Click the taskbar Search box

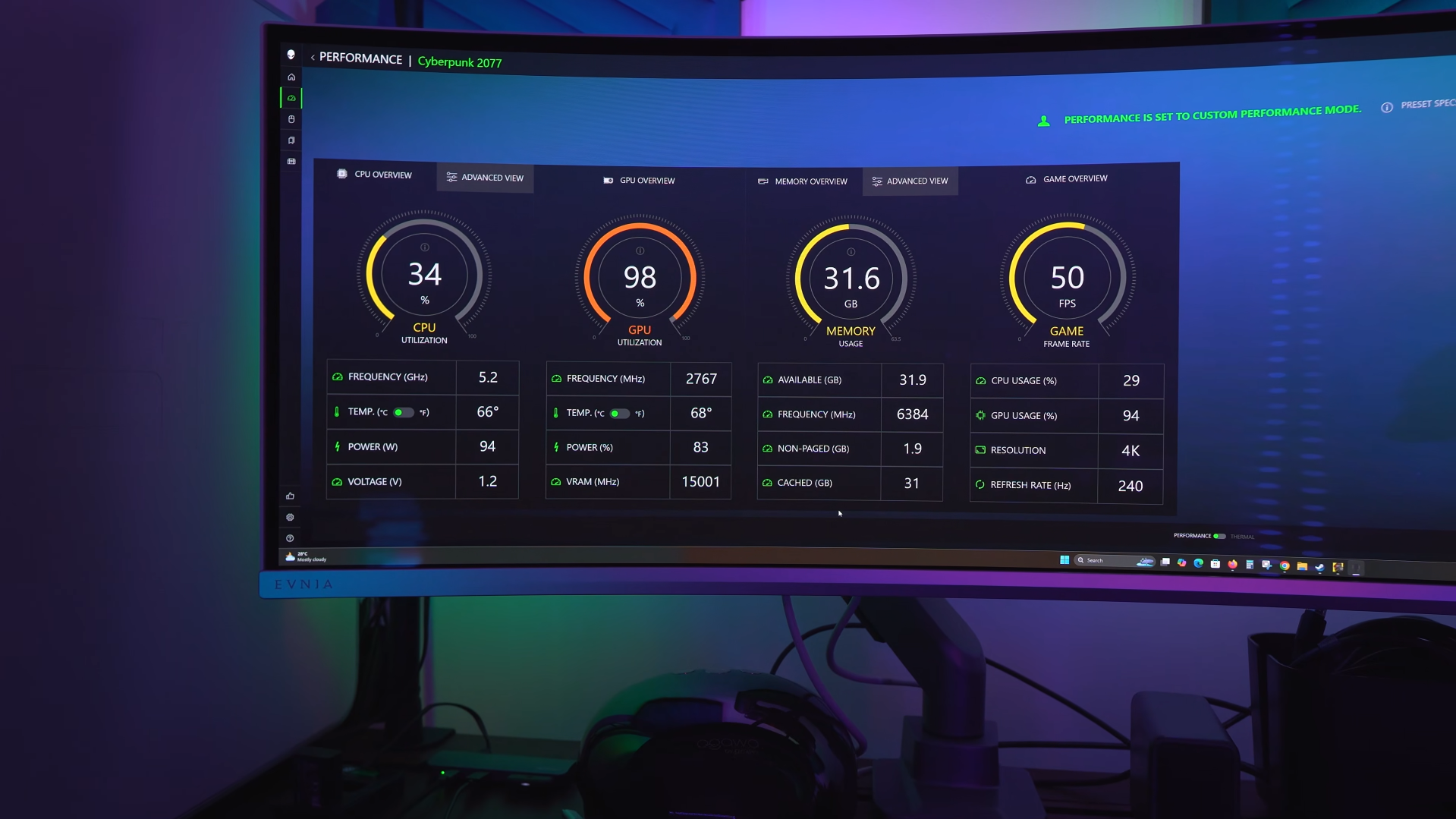coord(1114,561)
